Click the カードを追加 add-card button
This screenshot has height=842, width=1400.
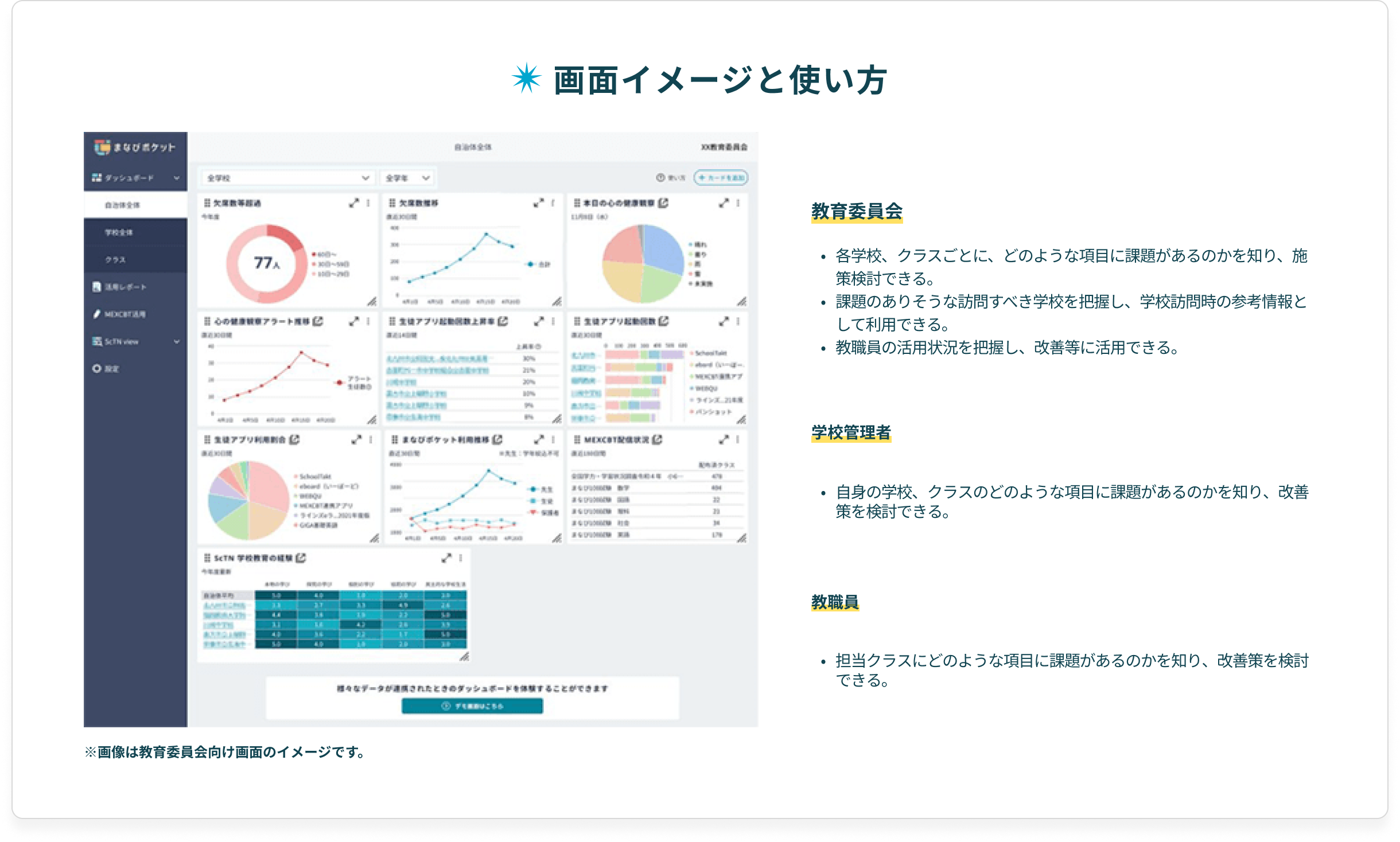[x=721, y=178]
